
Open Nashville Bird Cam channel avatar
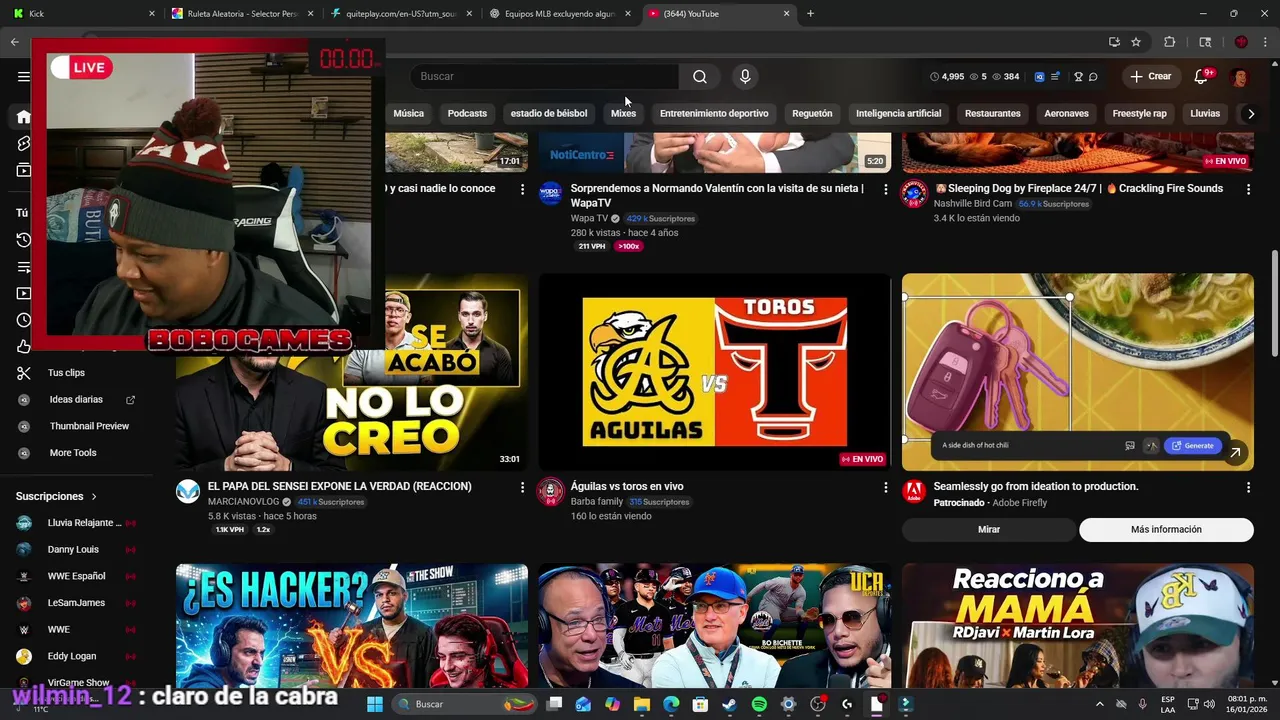[914, 193]
